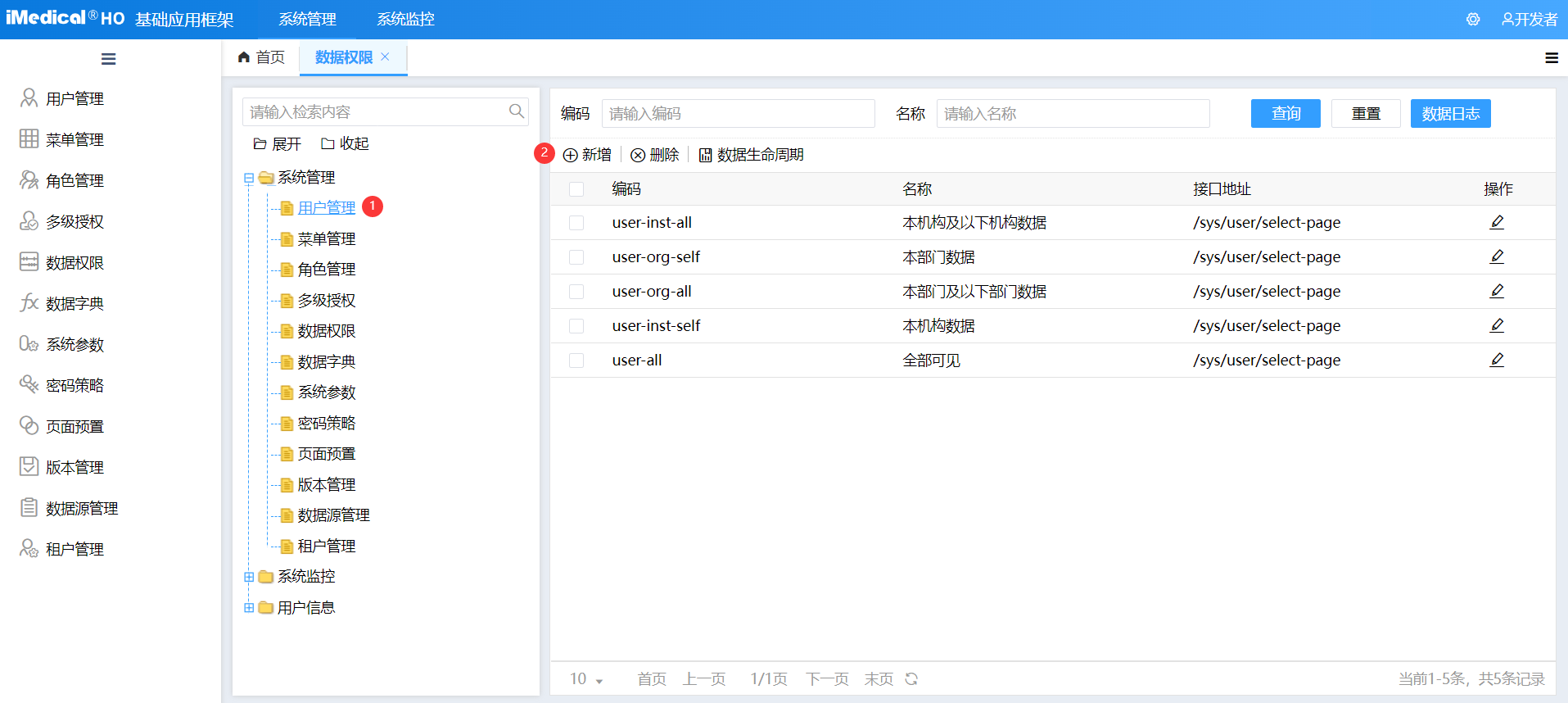Screen dimensions: 1568x703
Task: Go to 末页 in pagination
Action: point(879,679)
